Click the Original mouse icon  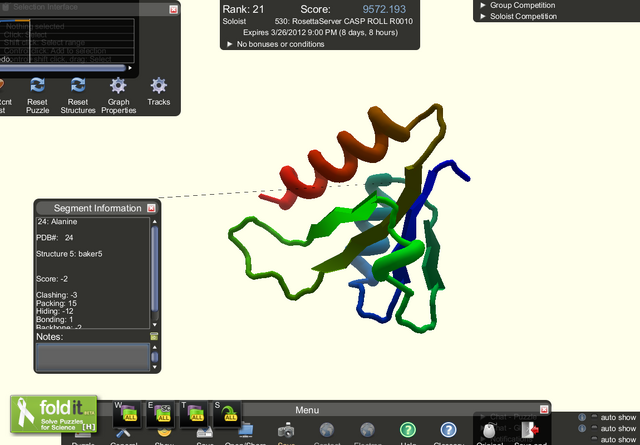(489, 430)
